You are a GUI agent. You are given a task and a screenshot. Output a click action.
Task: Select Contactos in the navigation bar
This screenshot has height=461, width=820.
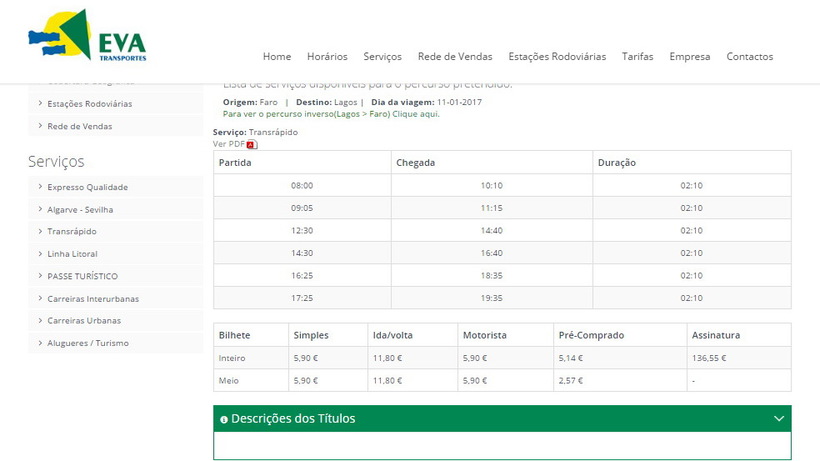point(749,57)
